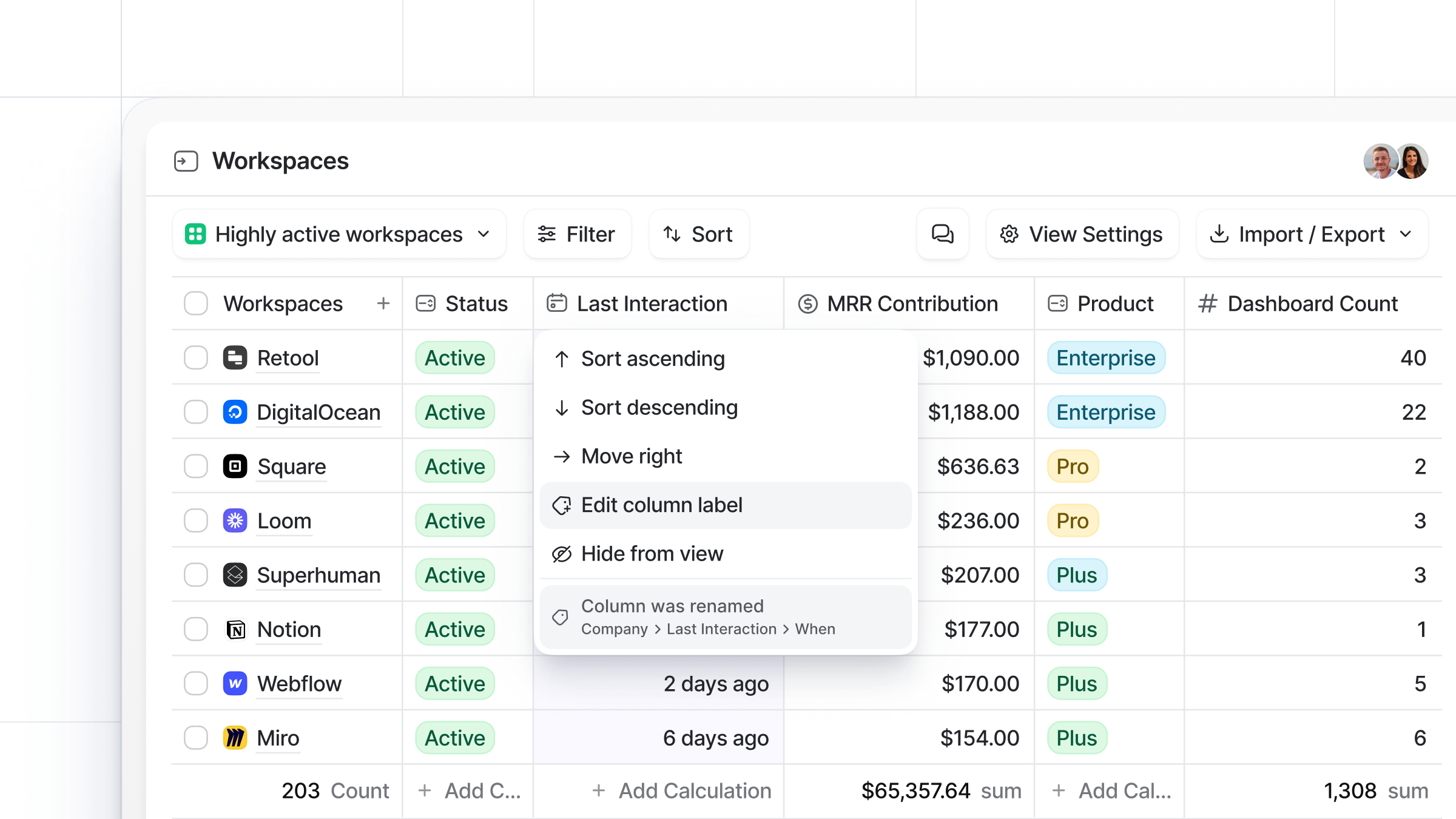This screenshot has width=1456, height=819.
Task: Click the plus icon in Workspaces column header
Action: (x=383, y=303)
